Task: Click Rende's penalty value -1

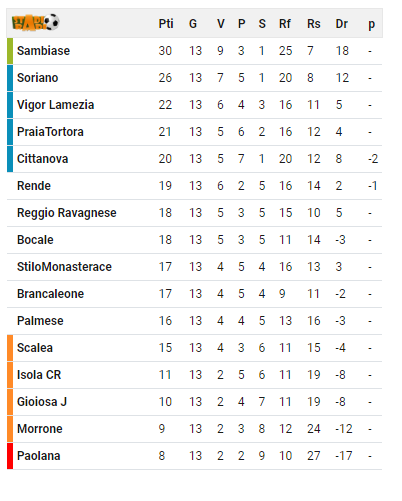Action: click(x=373, y=186)
